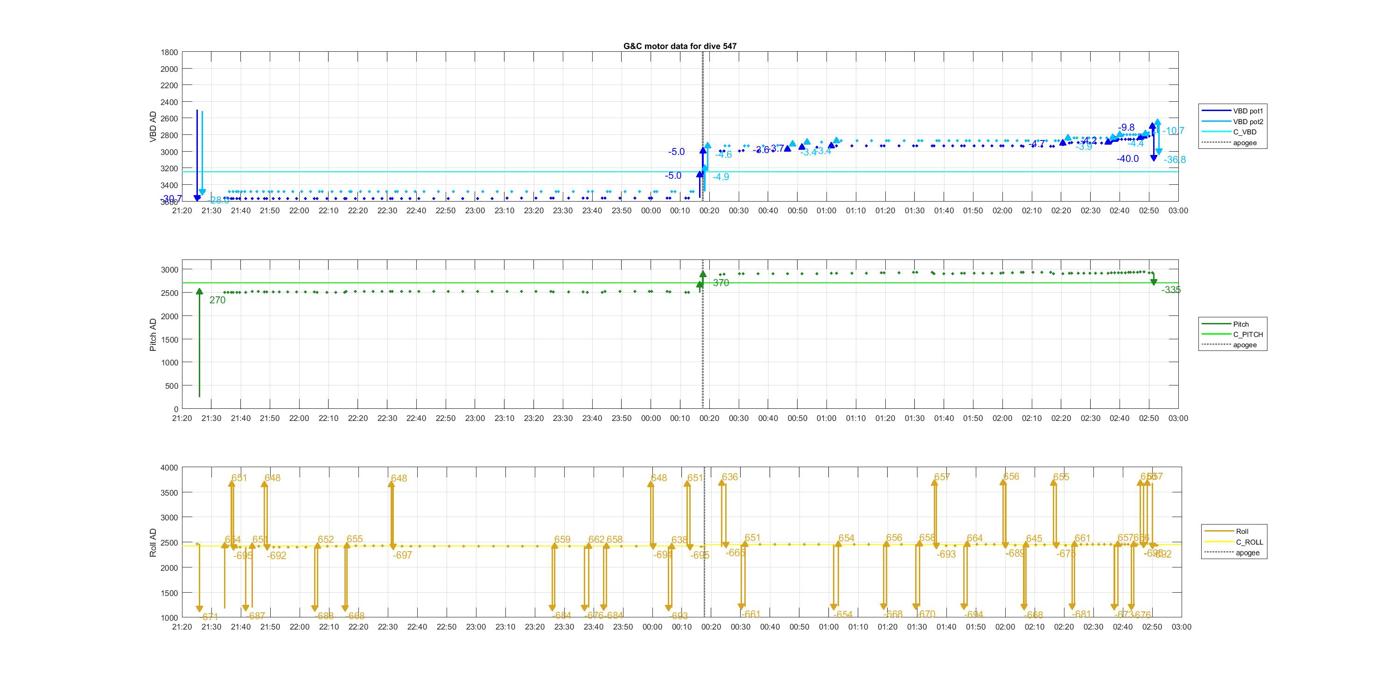1400x693 pixels.
Task: Click the "-681" roll data label
Action: [1082, 614]
